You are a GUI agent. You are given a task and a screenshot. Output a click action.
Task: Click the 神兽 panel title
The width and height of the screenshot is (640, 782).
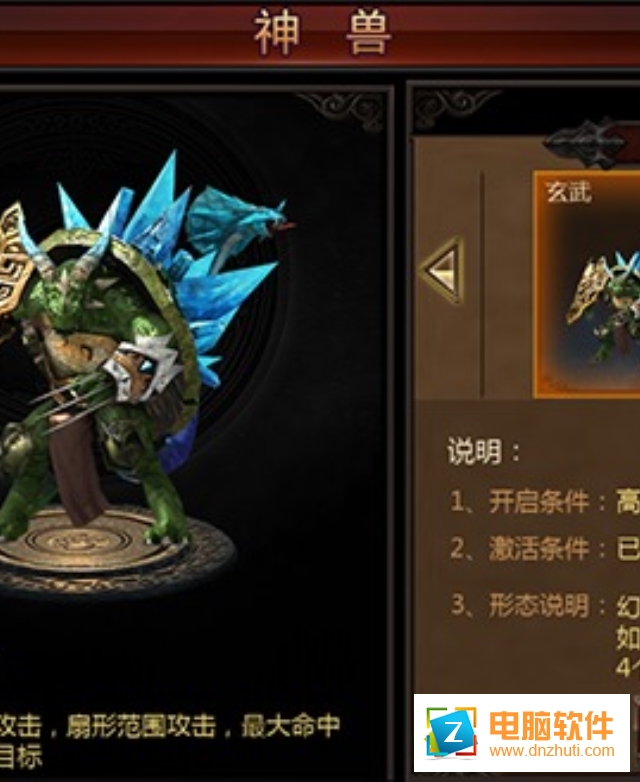[322, 34]
